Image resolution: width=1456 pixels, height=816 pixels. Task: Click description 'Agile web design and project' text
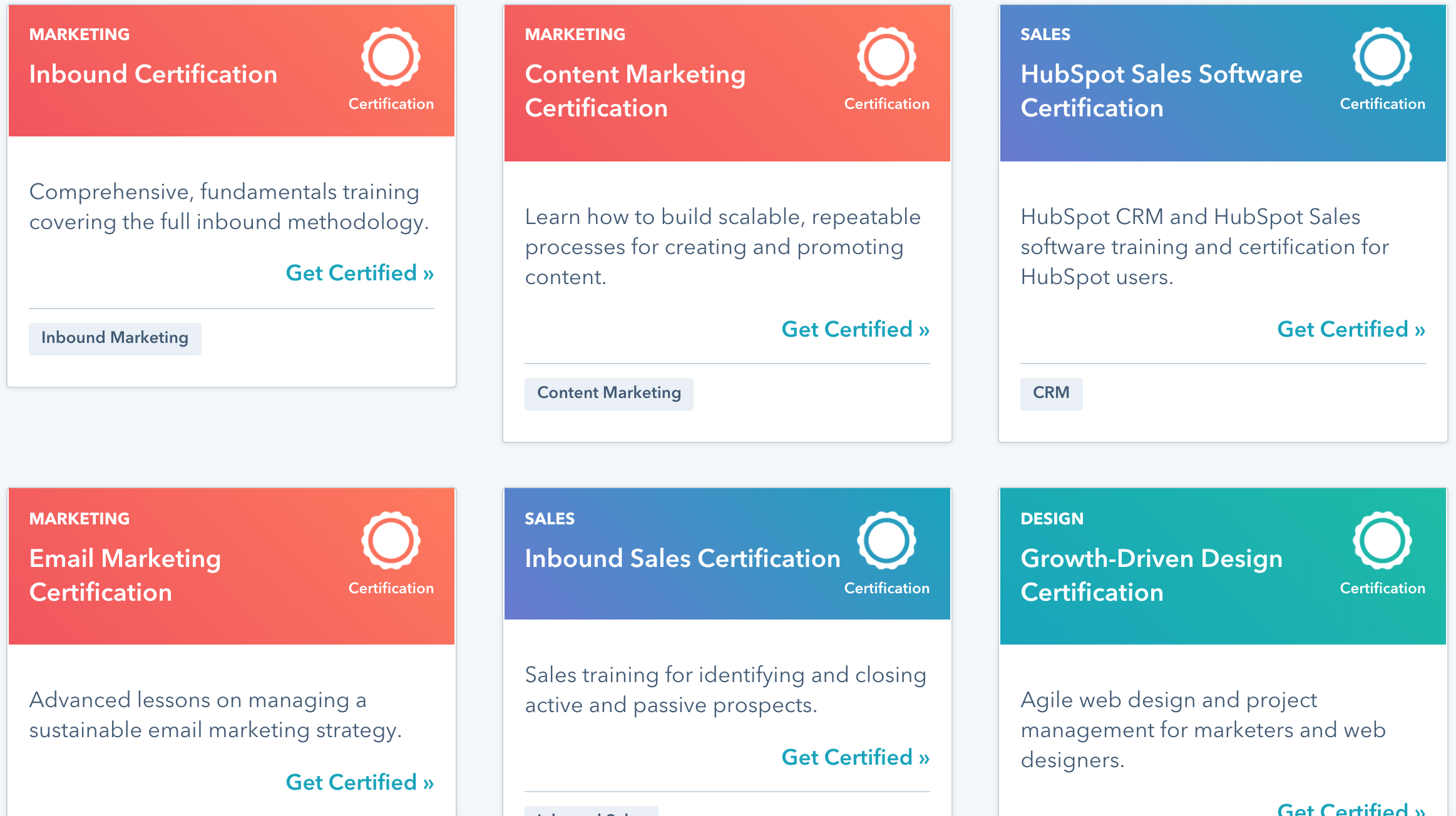point(1203,730)
